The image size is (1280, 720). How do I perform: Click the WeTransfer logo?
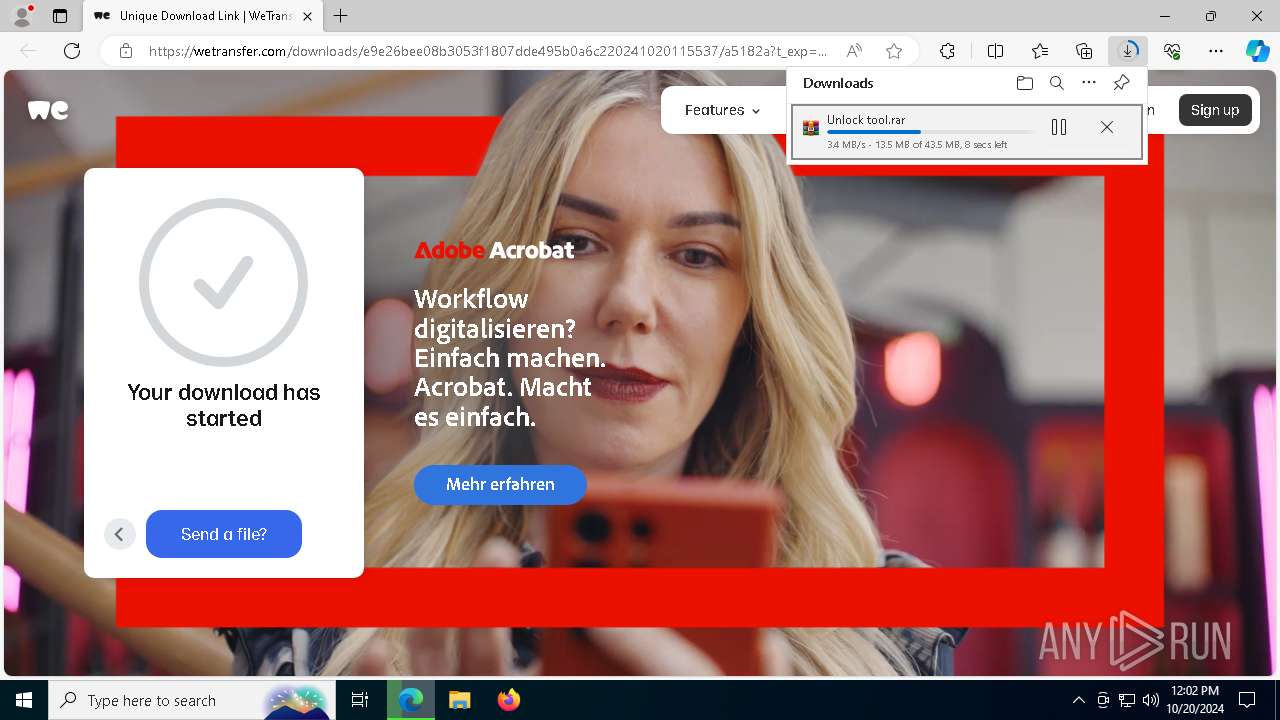(x=48, y=110)
